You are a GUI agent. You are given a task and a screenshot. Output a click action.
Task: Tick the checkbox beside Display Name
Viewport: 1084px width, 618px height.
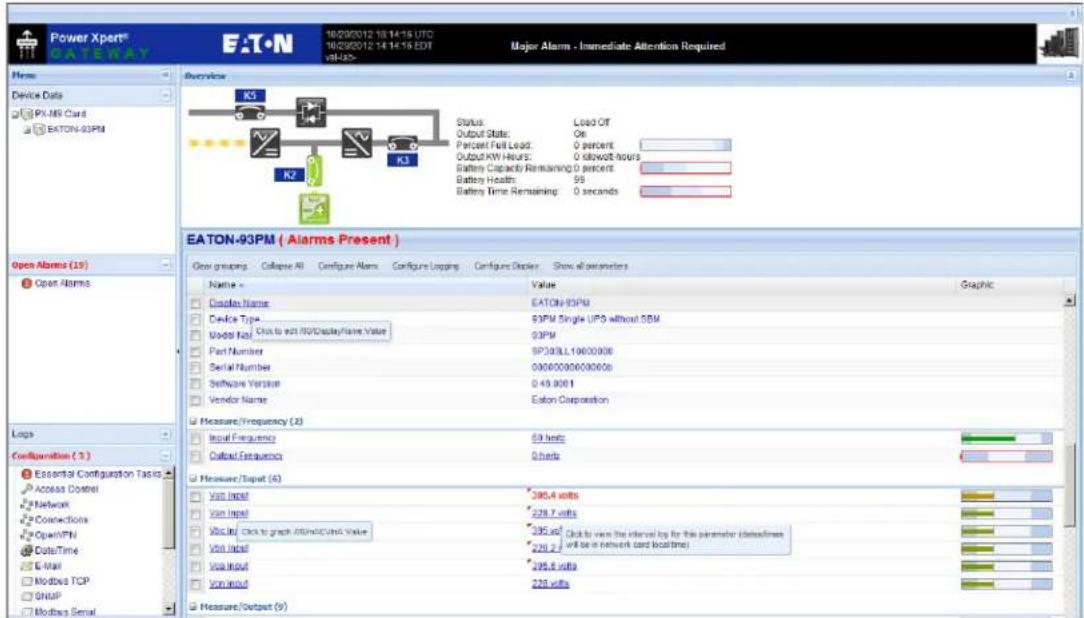pyautogui.click(x=196, y=303)
